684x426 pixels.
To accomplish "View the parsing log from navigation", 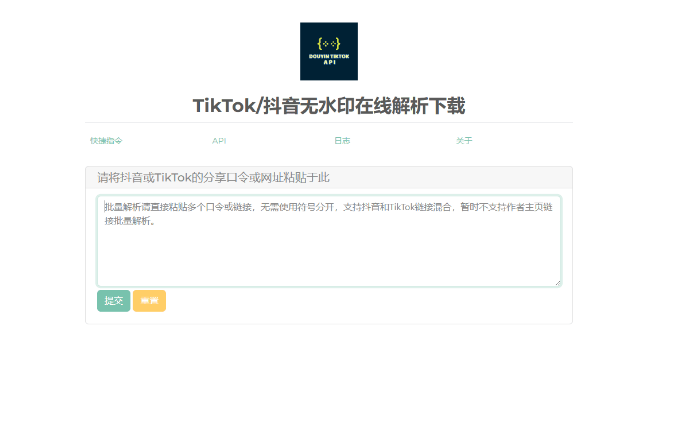I will [342, 141].
